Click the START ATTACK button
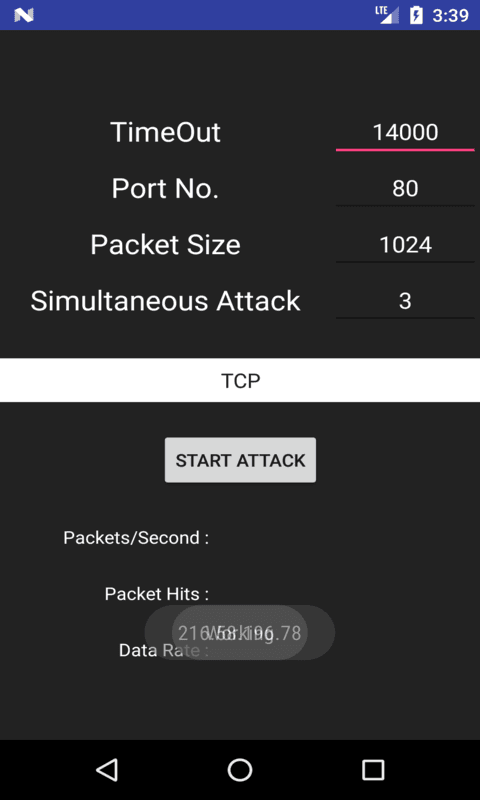The width and height of the screenshot is (480, 800). click(x=240, y=460)
